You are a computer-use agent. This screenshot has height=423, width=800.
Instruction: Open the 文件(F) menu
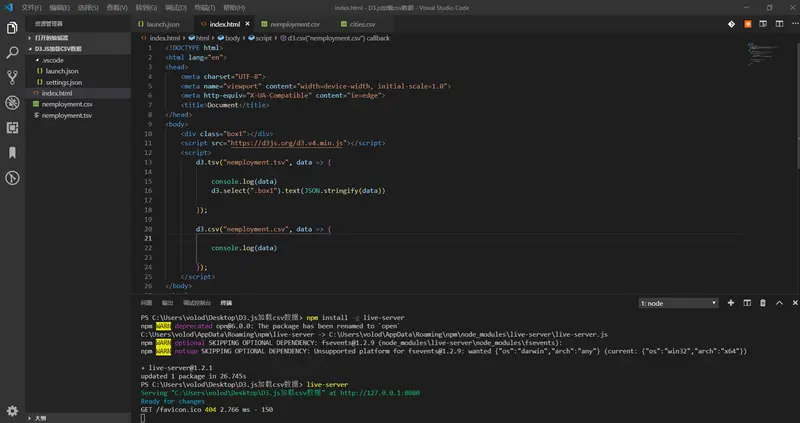(x=31, y=8)
